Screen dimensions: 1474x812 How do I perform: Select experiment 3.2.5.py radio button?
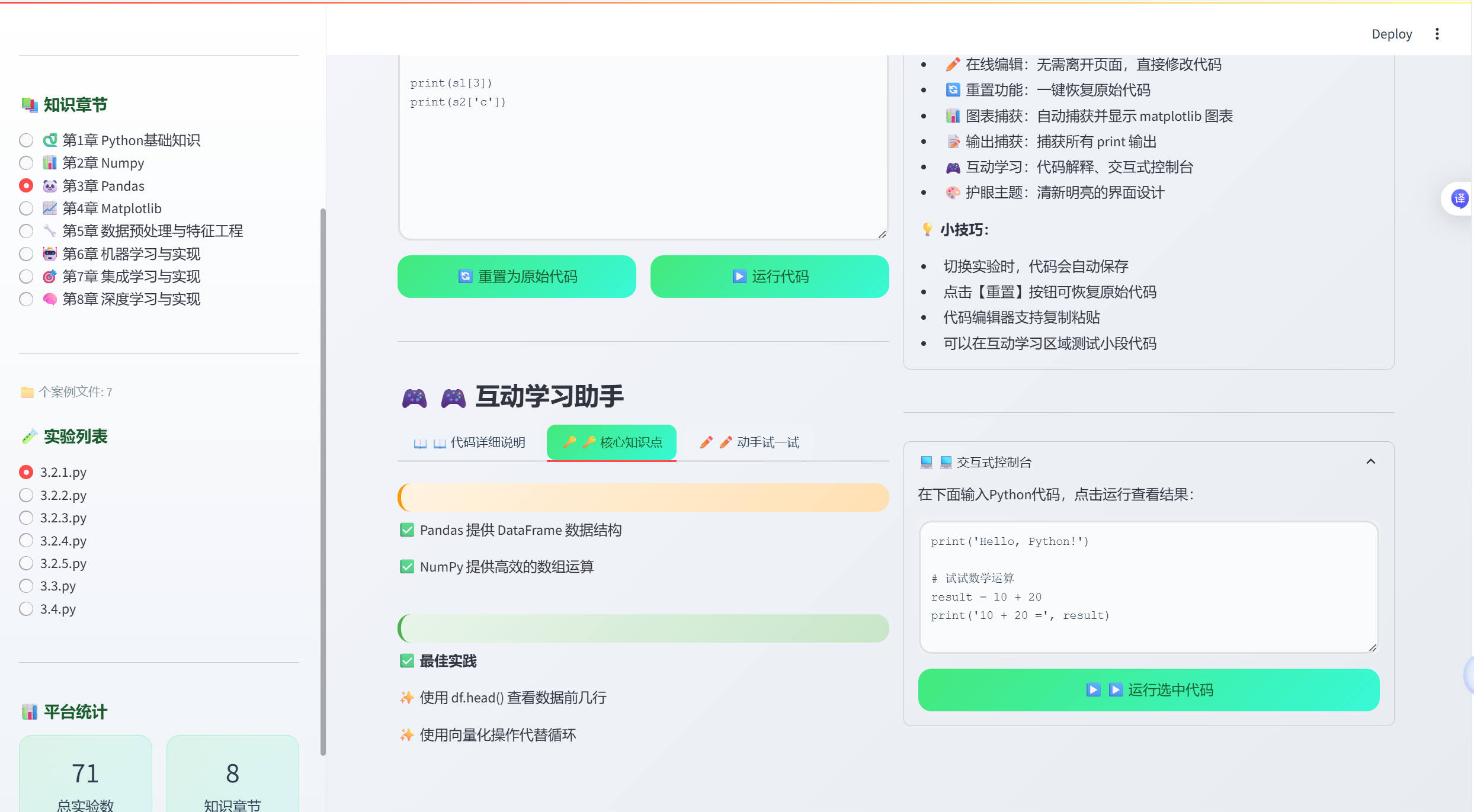[x=26, y=563]
